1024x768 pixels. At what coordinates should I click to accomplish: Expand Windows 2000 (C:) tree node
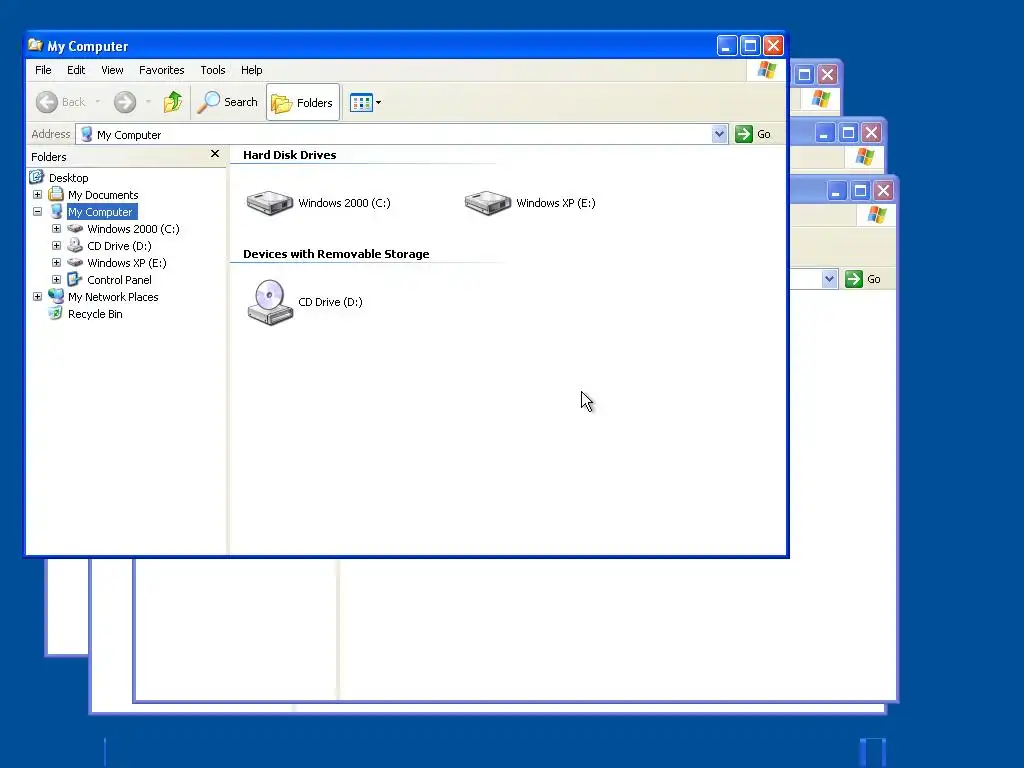coord(57,229)
